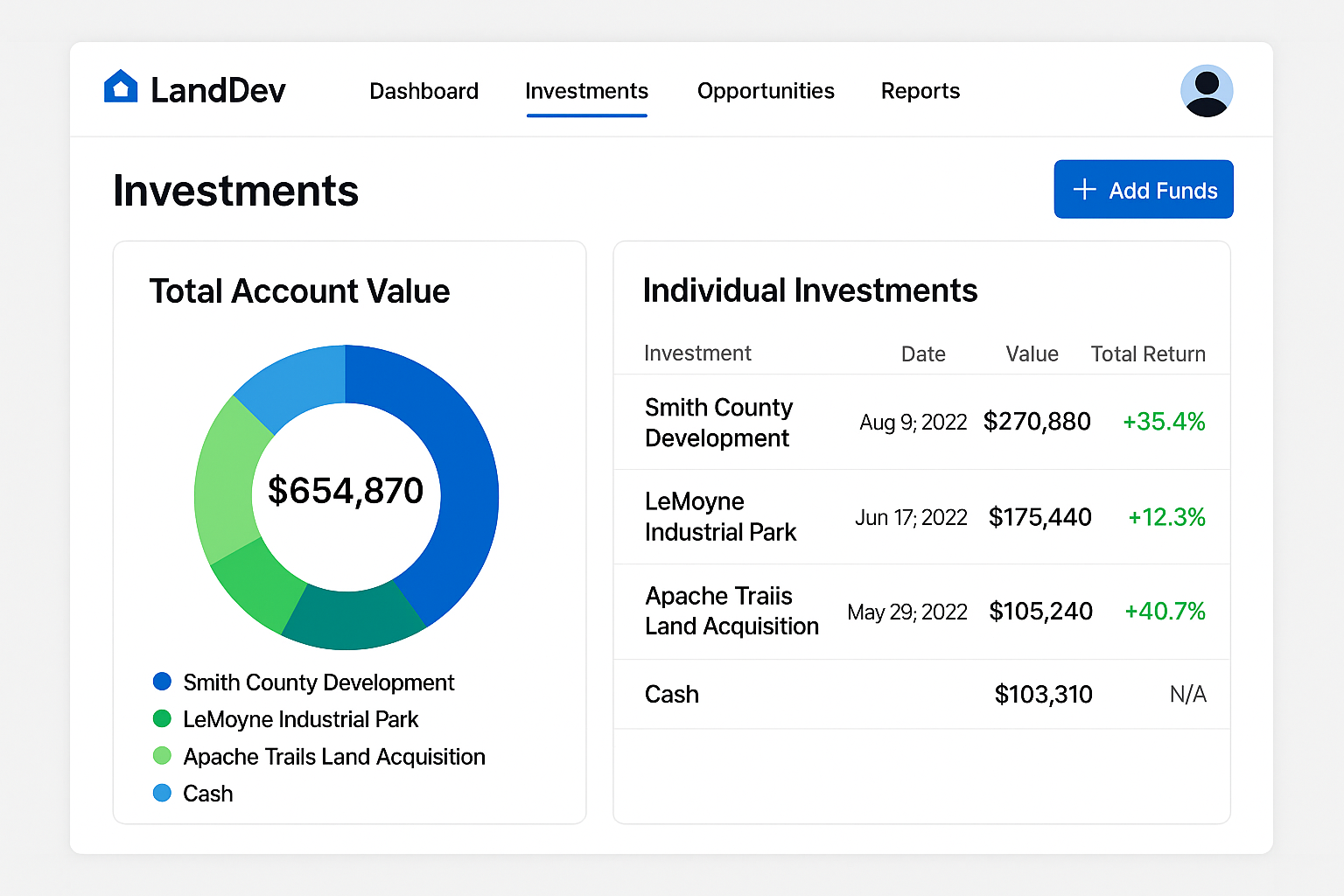1344x896 pixels.
Task: Click the LandDev house logo icon
Action: coord(121,87)
